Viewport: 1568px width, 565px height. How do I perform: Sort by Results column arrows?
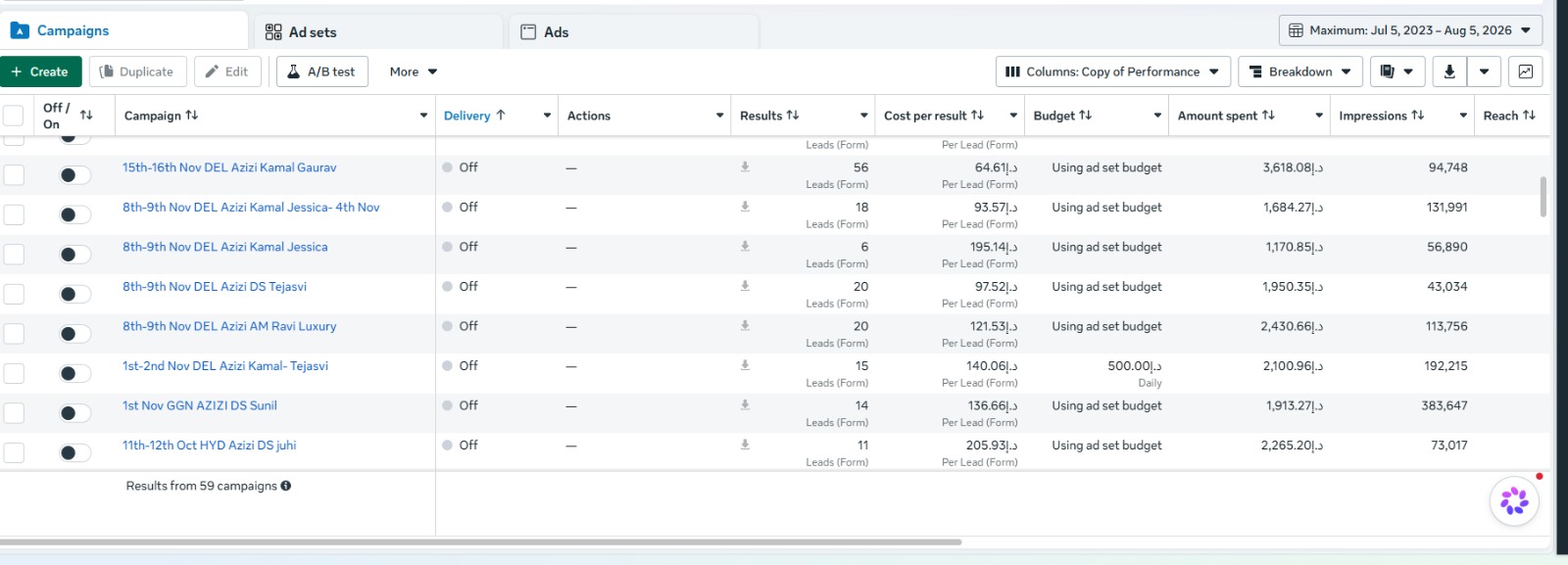click(x=793, y=116)
